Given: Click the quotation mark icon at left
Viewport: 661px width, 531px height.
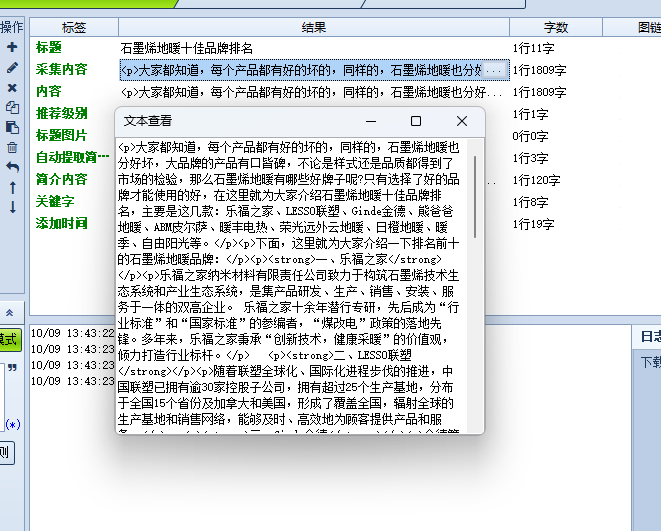Looking at the screenshot, I should 12,368.
